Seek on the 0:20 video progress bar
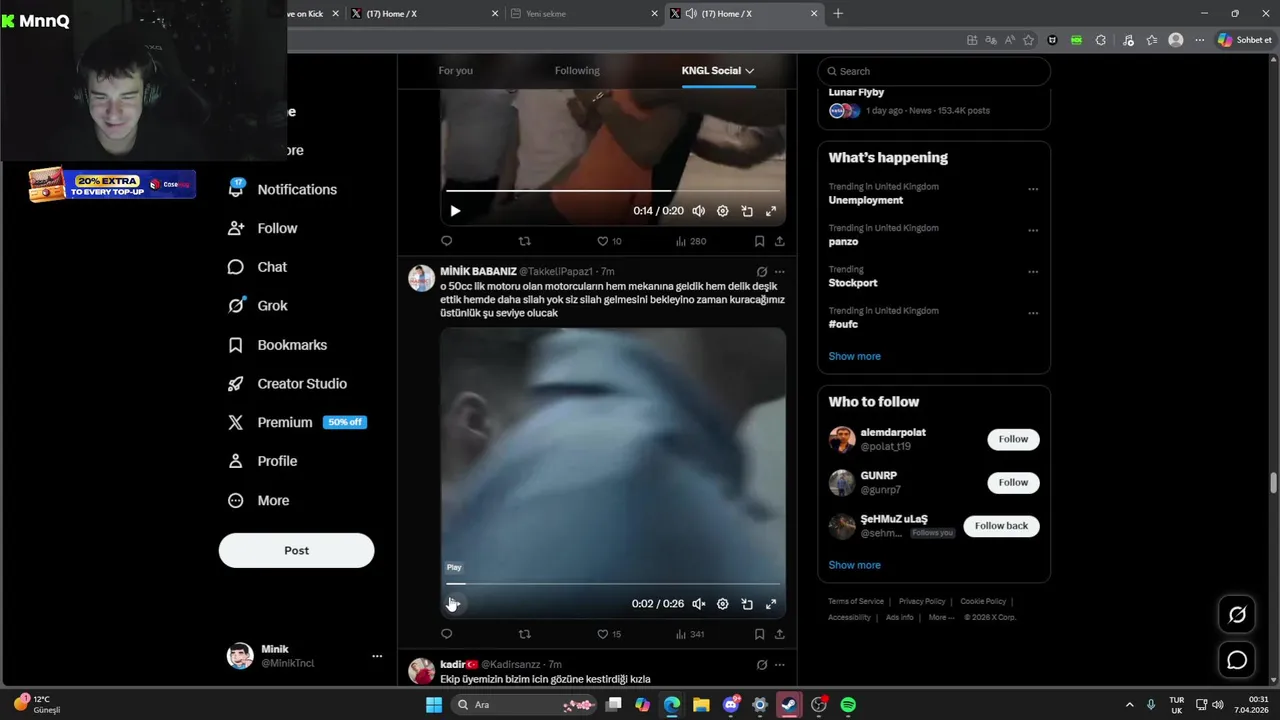 point(613,190)
